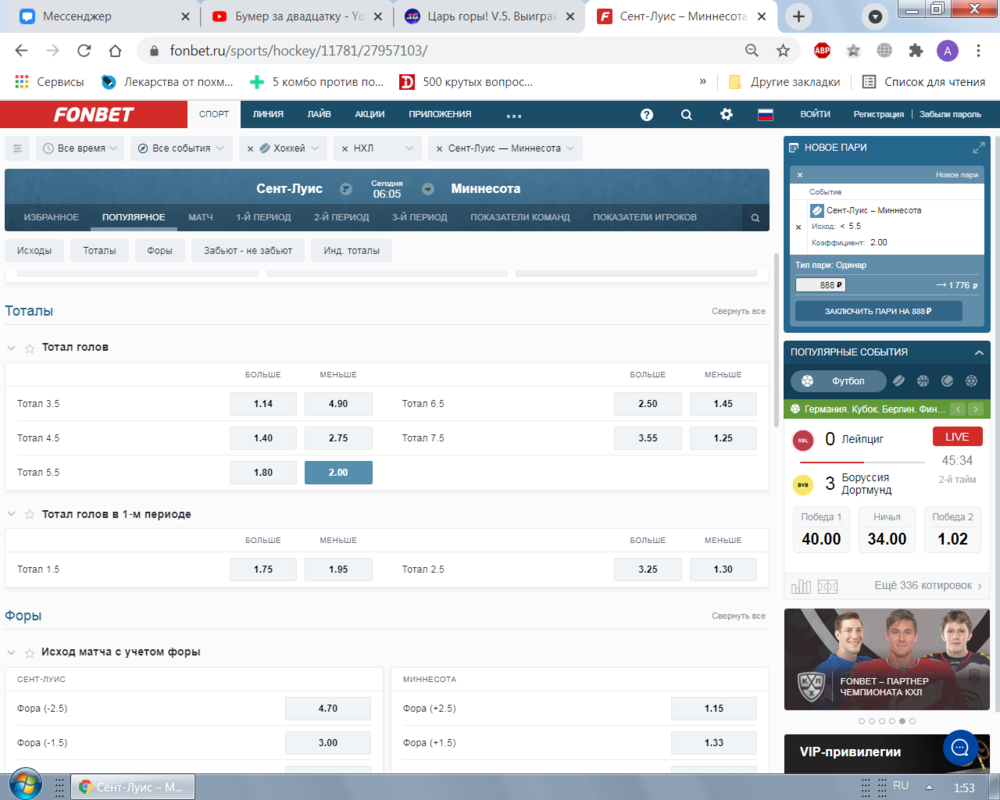Viewport: 1000px width, 800px height.
Task: Switch to the 1-Й ПЕРИОД tab
Action: (x=263, y=217)
